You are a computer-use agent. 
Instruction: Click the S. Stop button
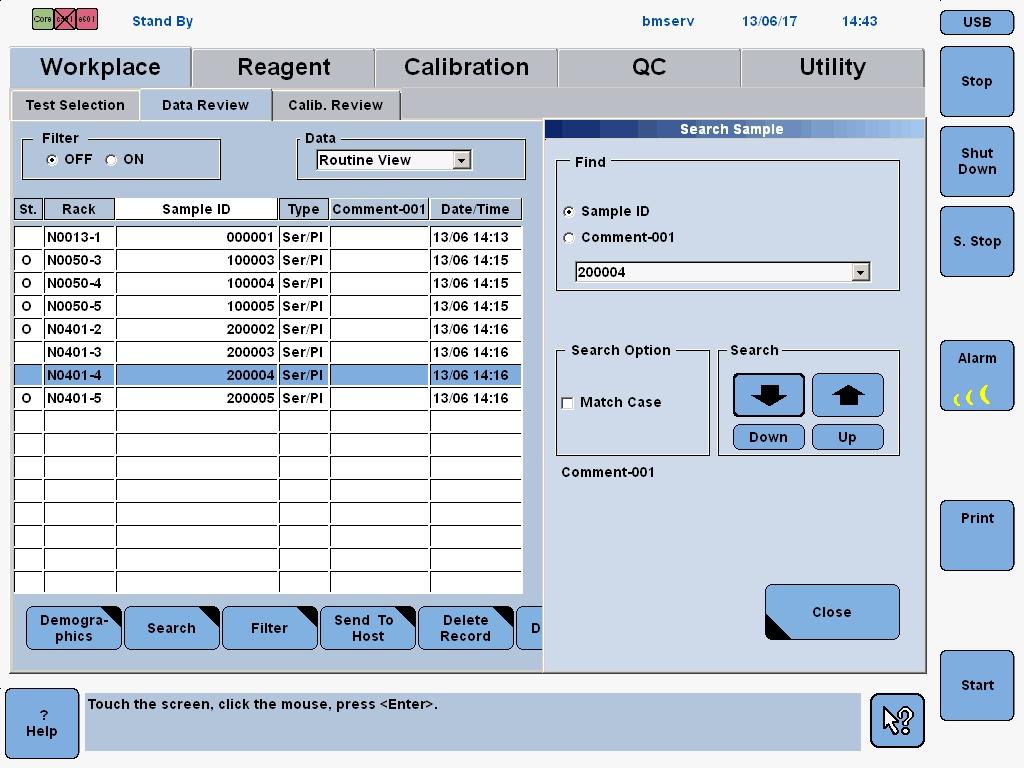(977, 241)
